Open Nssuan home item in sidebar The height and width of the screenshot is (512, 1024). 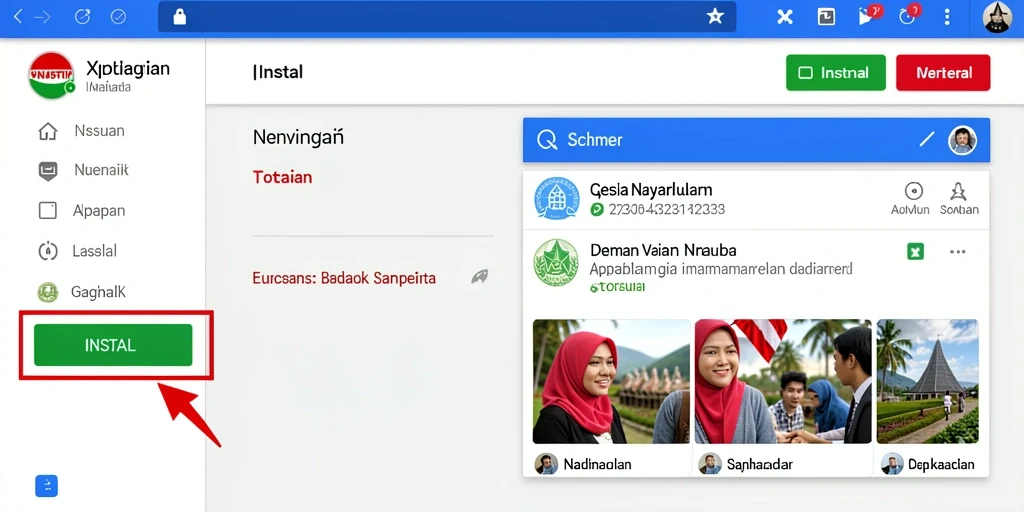click(x=82, y=131)
